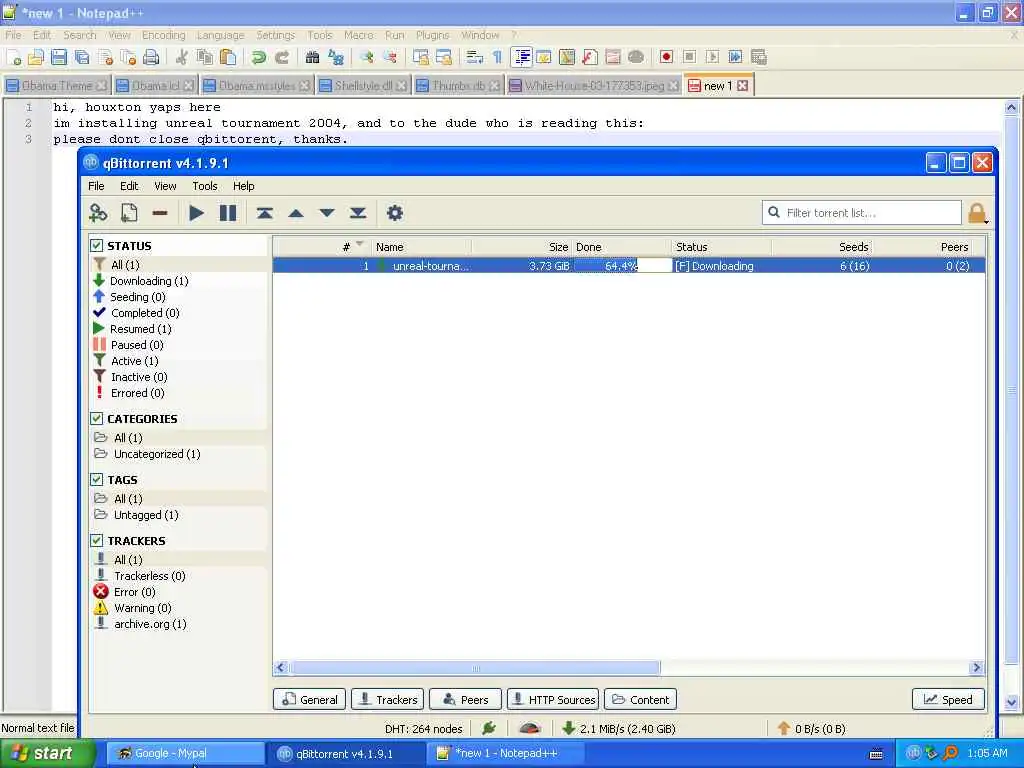
Task: Move torrent up in the queue
Action: click(296, 213)
